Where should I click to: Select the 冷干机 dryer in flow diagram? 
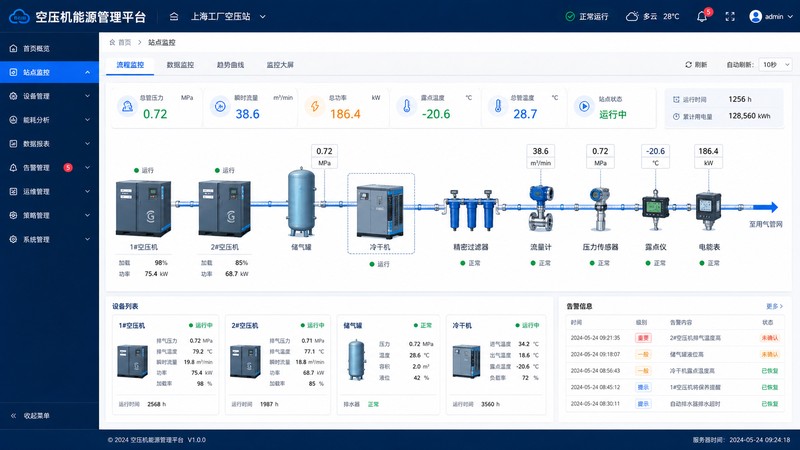point(380,212)
